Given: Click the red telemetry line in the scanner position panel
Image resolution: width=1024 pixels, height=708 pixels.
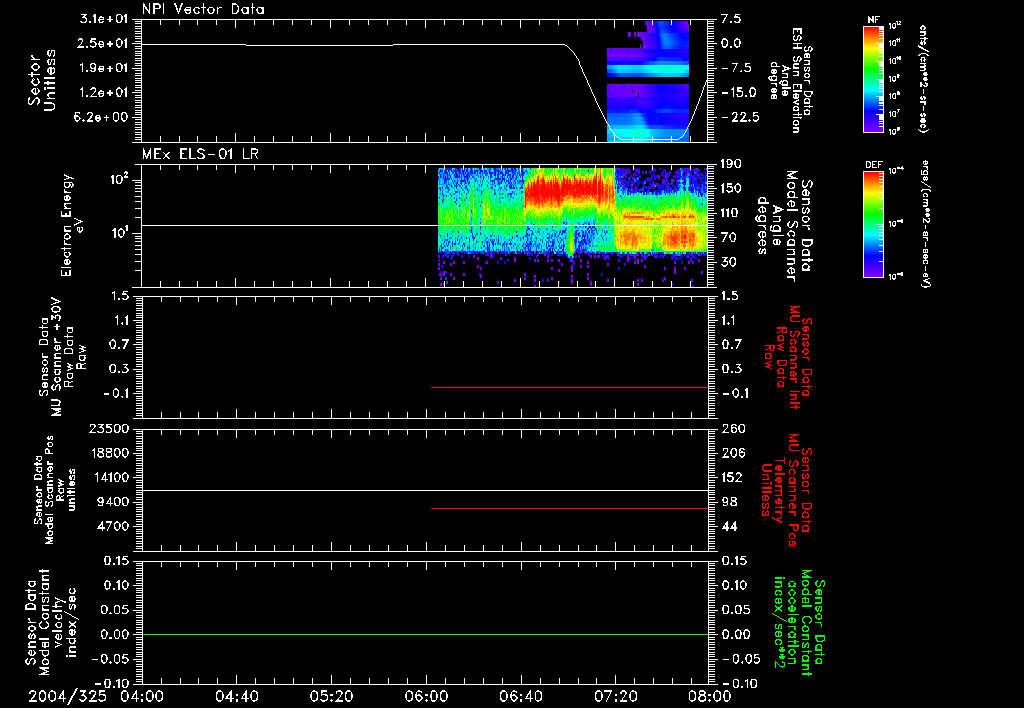Looking at the screenshot, I should pyautogui.click(x=569, y=508).
